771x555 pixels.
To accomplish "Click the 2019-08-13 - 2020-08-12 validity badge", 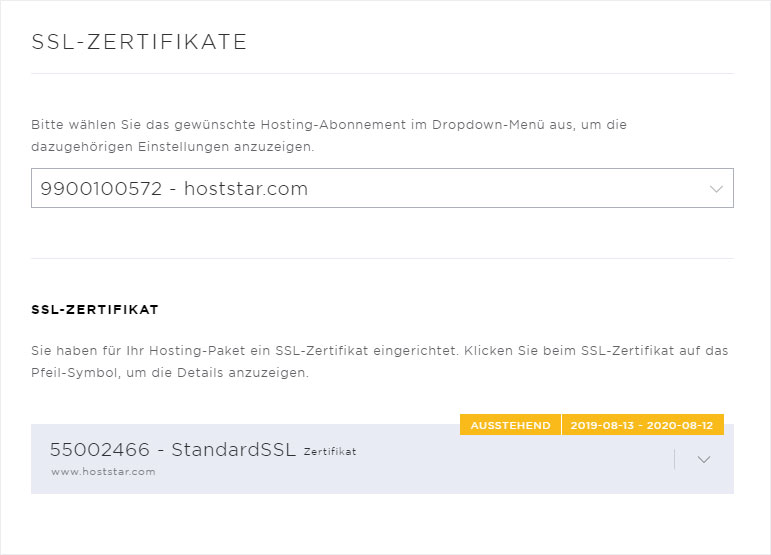I will coord(643,425).
